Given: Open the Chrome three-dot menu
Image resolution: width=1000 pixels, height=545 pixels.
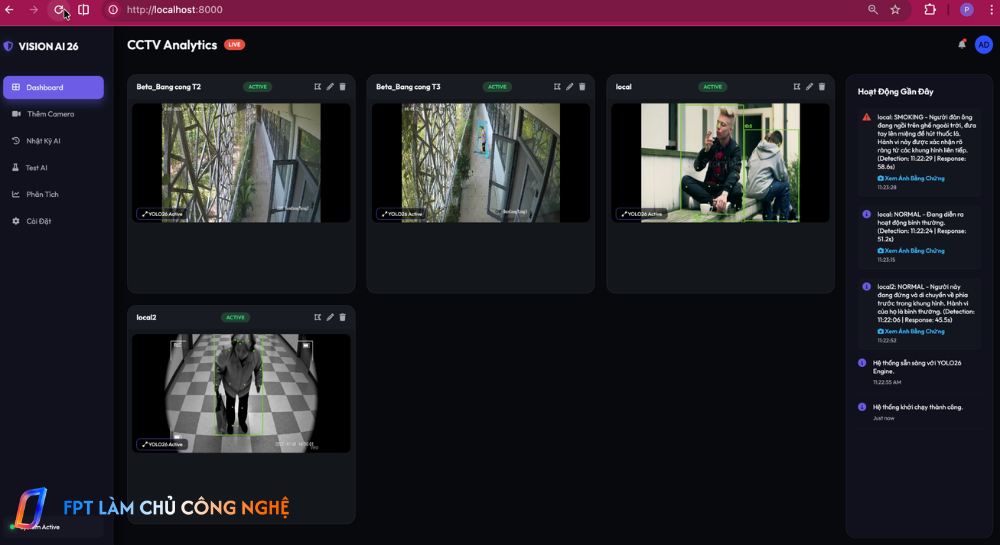Looking at the screenshot, I should pyautogui.click(x=988, y=10).
